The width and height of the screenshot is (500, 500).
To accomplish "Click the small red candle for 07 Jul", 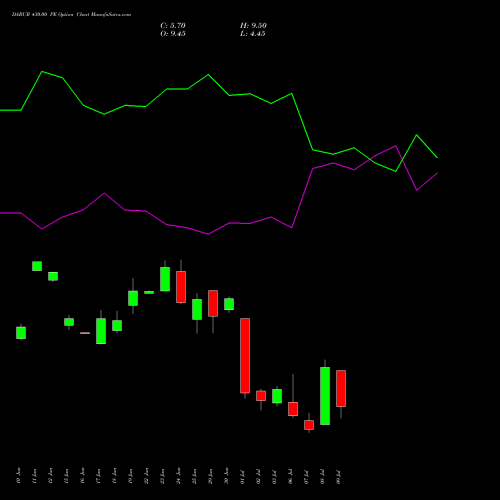I will tap(309, 425).
